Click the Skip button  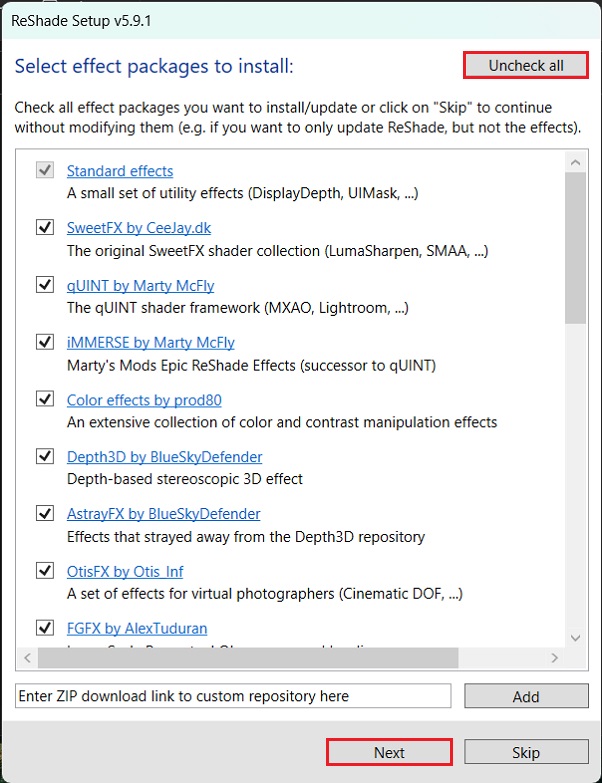pos(526,752)
